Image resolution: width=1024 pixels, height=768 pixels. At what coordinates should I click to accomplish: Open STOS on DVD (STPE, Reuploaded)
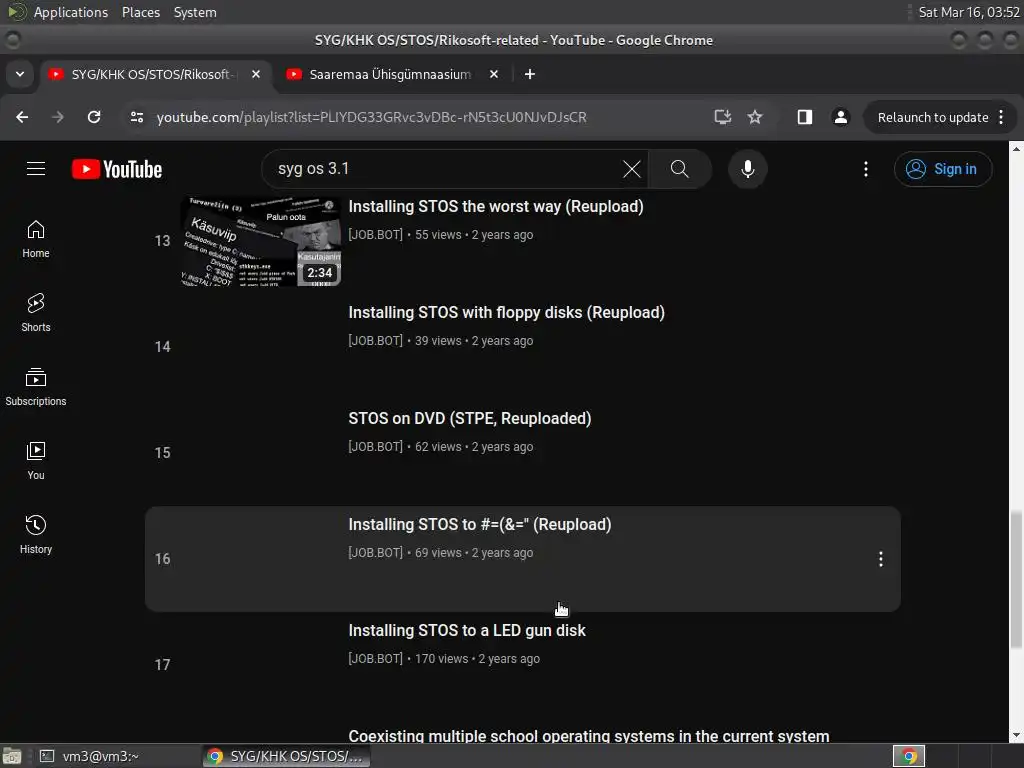470,418
